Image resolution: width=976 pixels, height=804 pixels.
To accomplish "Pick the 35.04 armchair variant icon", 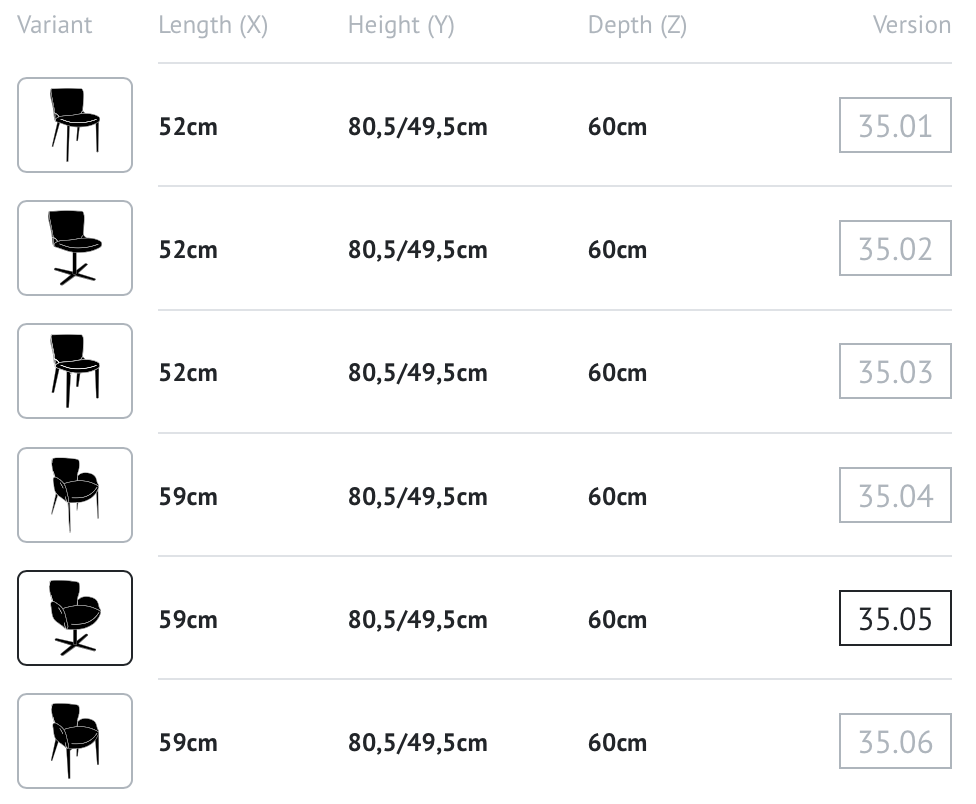I will pyautogui.click(x=75, y=495).
